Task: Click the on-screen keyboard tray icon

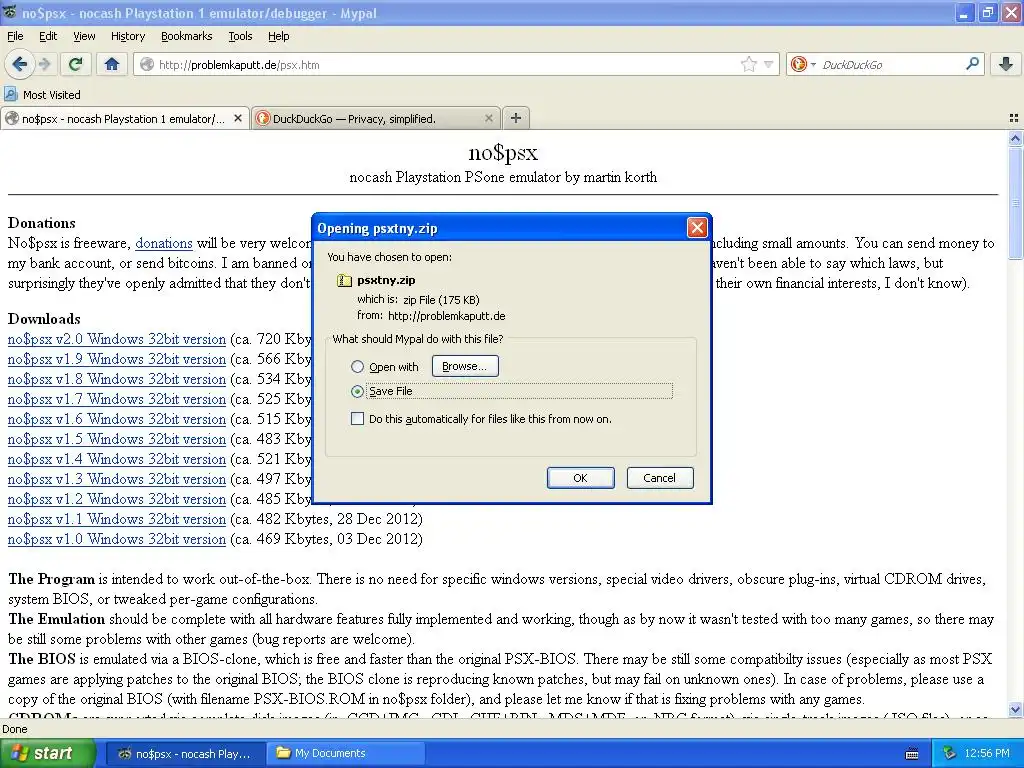Action: 912,754
